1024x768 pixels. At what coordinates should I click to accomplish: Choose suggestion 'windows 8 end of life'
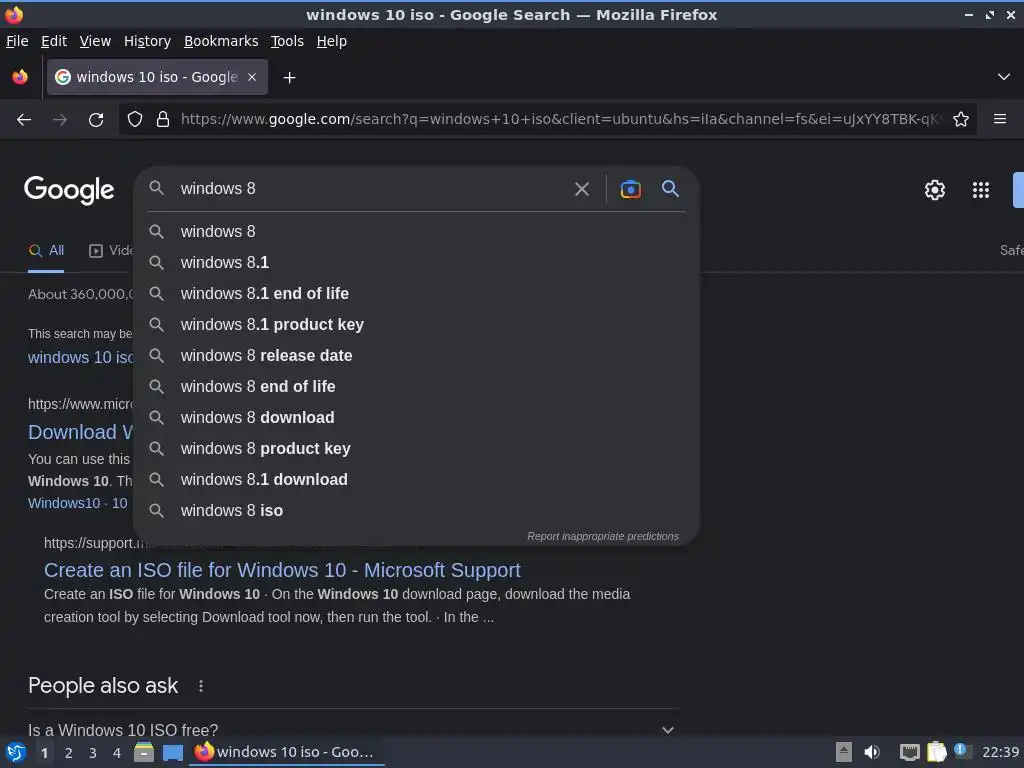tap(417, 387)
